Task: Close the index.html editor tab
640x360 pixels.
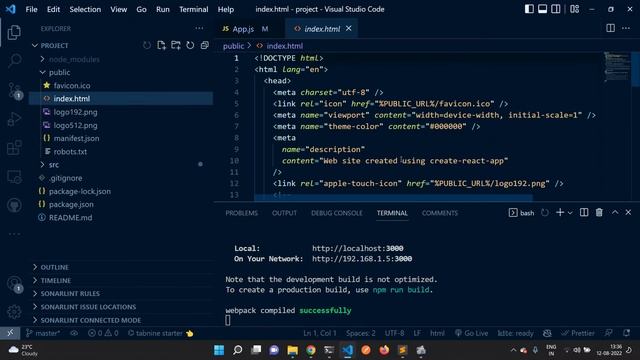Action: (x=349, y=28)
